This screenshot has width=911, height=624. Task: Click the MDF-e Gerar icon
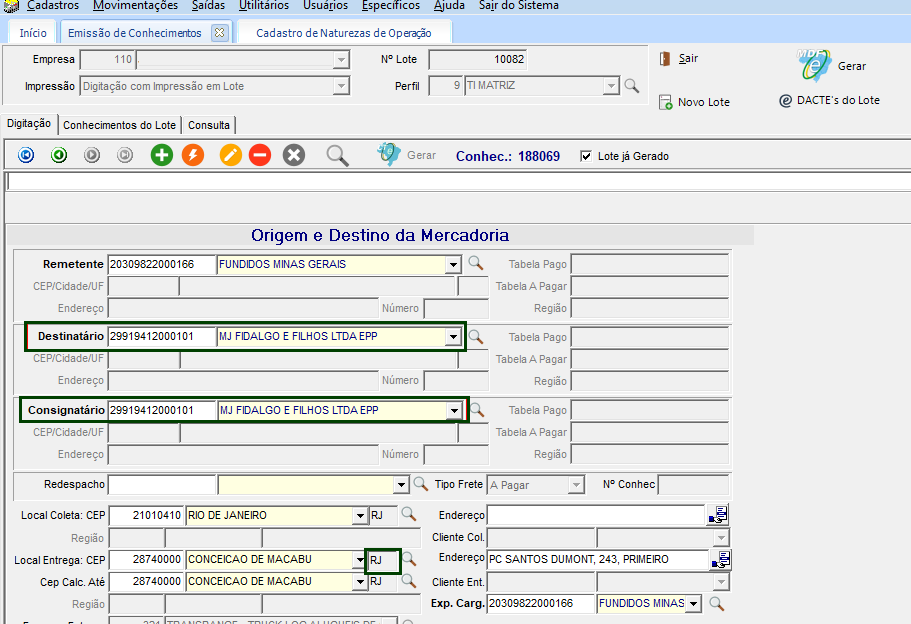(815, 65)
